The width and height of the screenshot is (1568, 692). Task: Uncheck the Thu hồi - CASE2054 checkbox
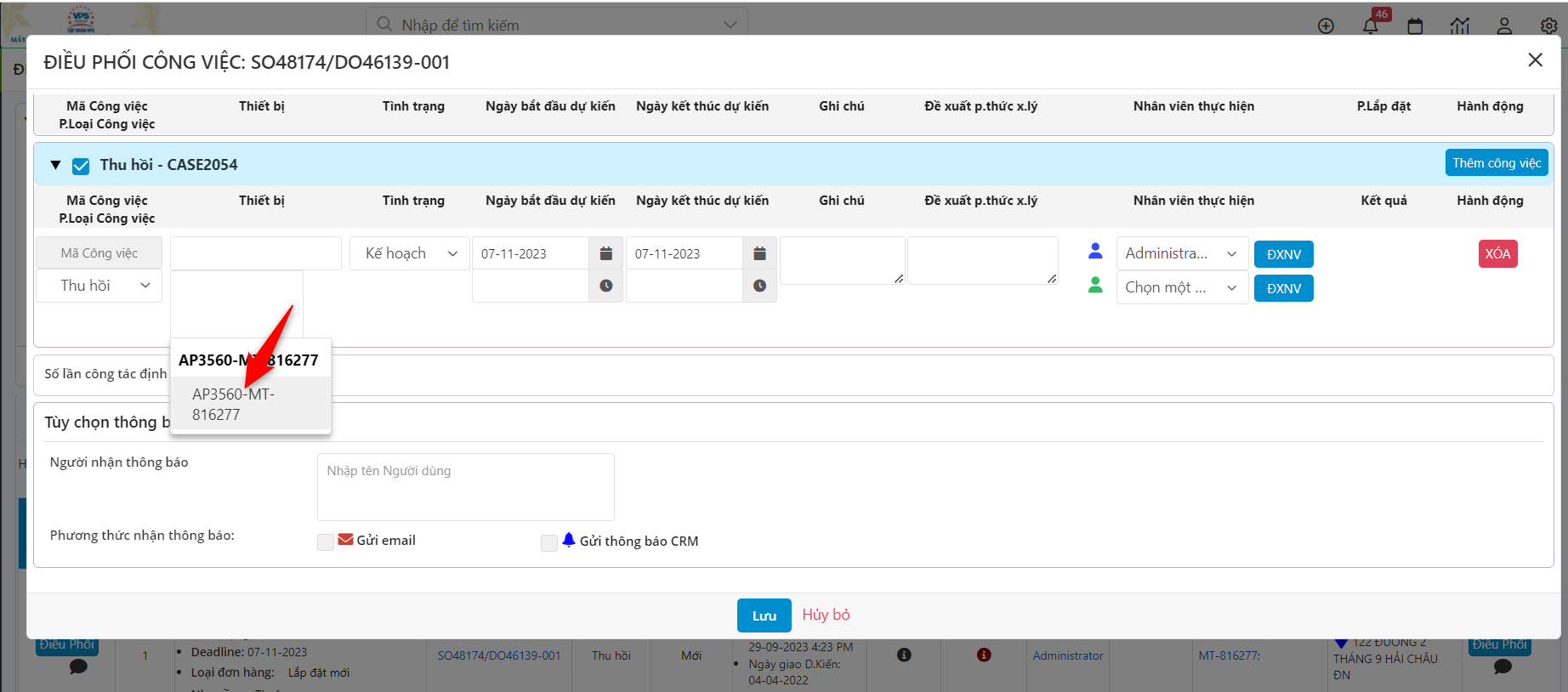(x=81, y=166)
